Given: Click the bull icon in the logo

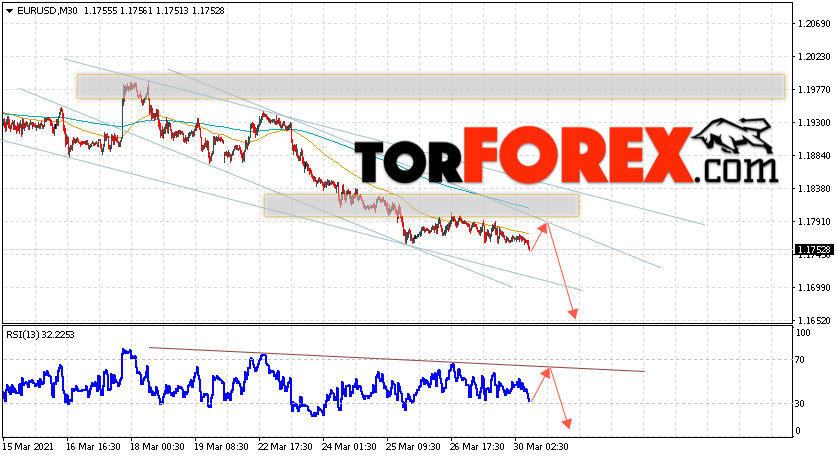Looking at the screenshot, I should click(x=733, y=137).
